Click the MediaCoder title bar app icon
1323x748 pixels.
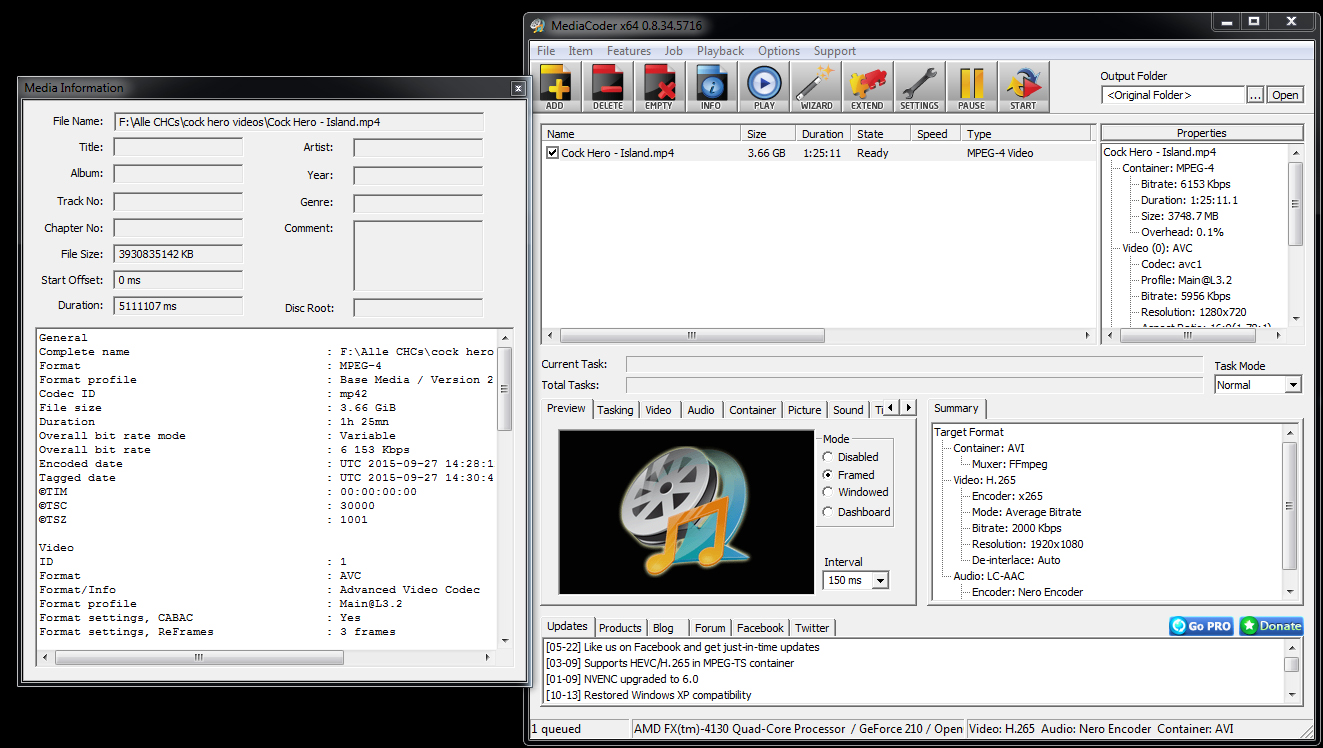(537, 25)
